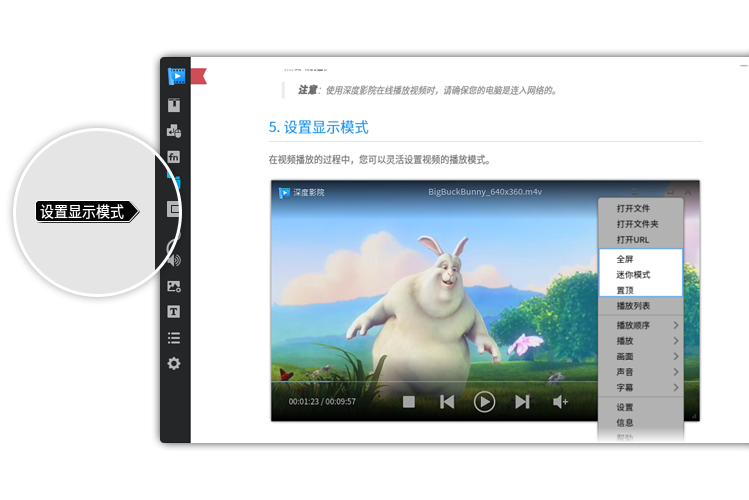Click the player's maximize window button
This screenshot has width=749, height=500.
pyautogui.click(x=670, y=192)
